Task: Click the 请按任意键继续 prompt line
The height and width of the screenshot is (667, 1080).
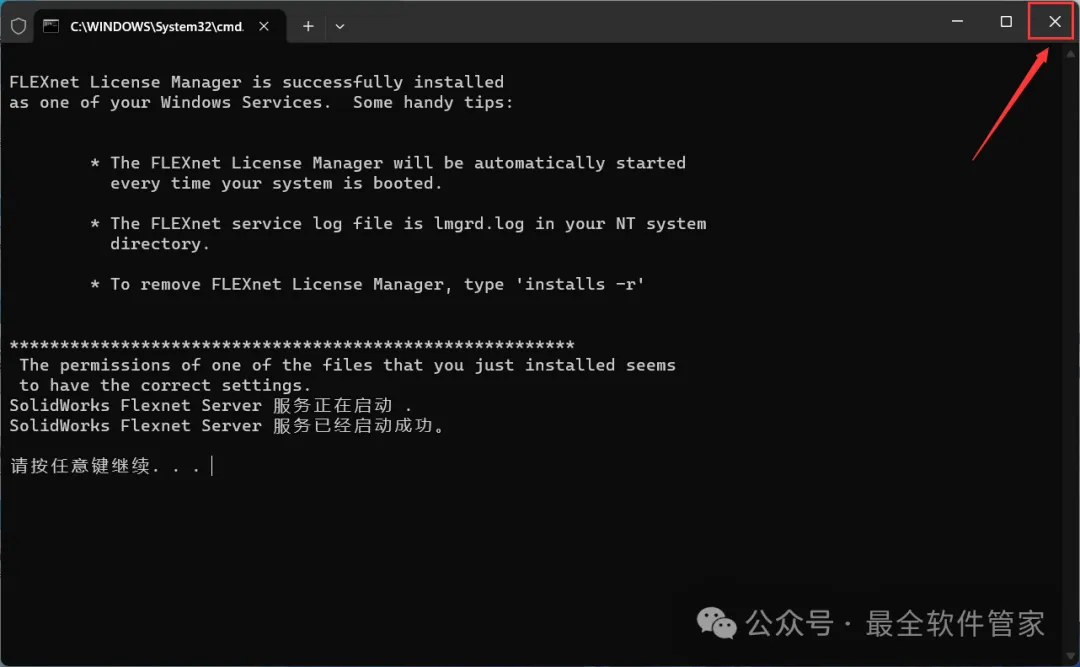Action: (105, 466)
